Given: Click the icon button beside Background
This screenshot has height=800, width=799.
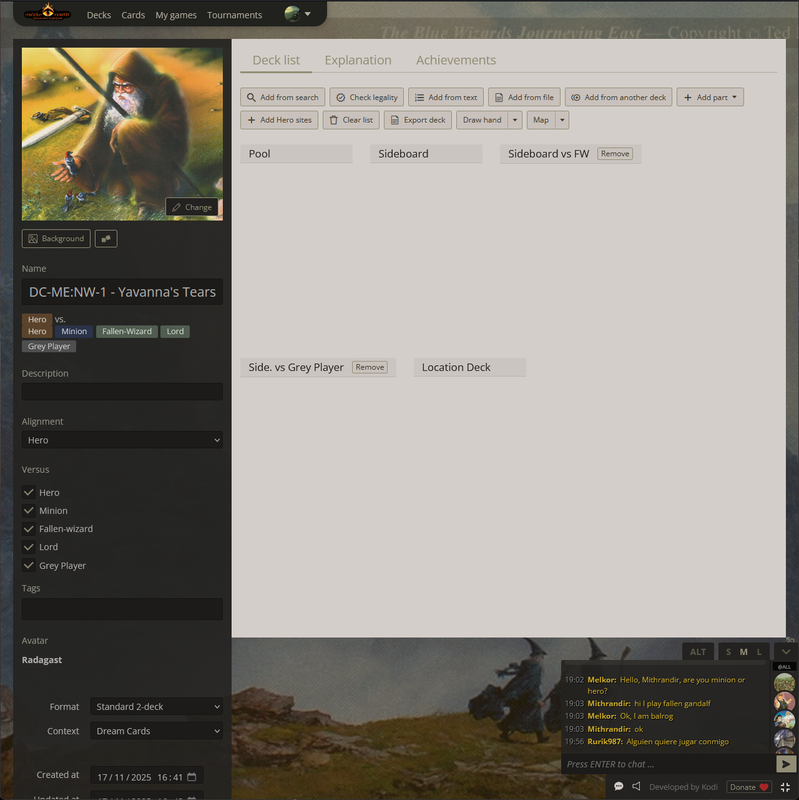Looking at the screenshot, I should [106, 238].
